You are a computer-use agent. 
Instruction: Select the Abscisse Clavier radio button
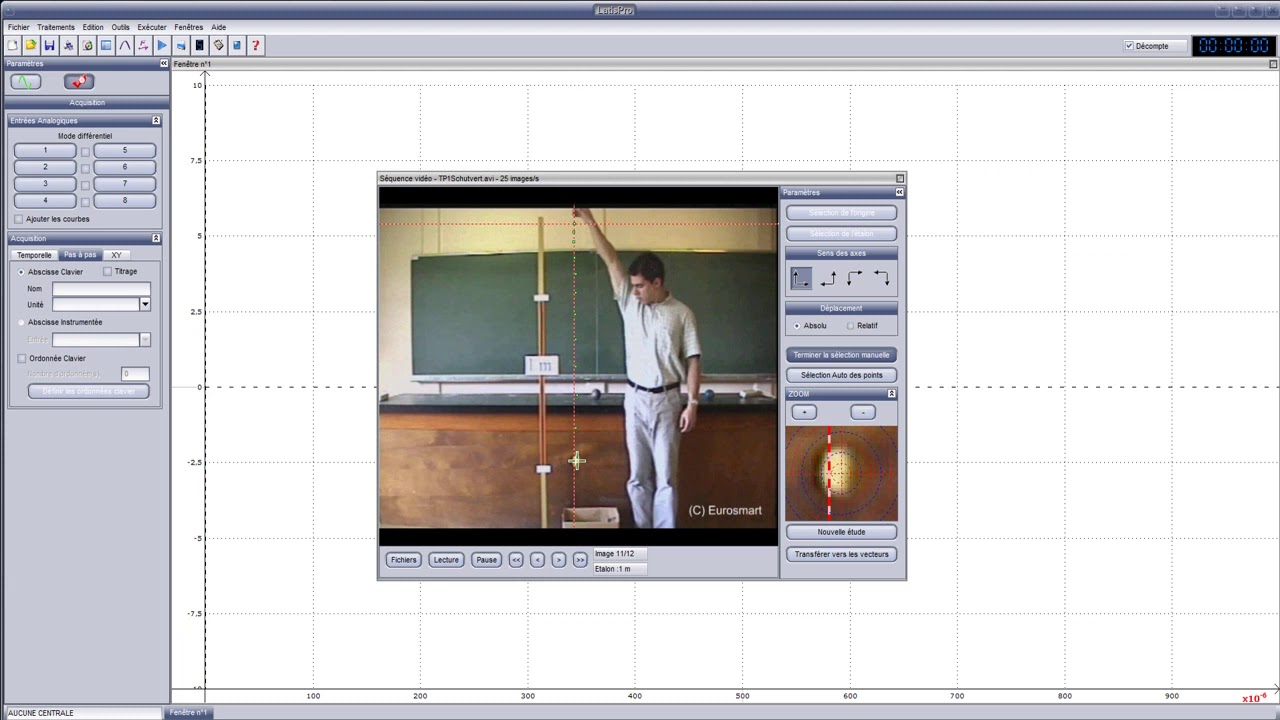click(21, 272)
